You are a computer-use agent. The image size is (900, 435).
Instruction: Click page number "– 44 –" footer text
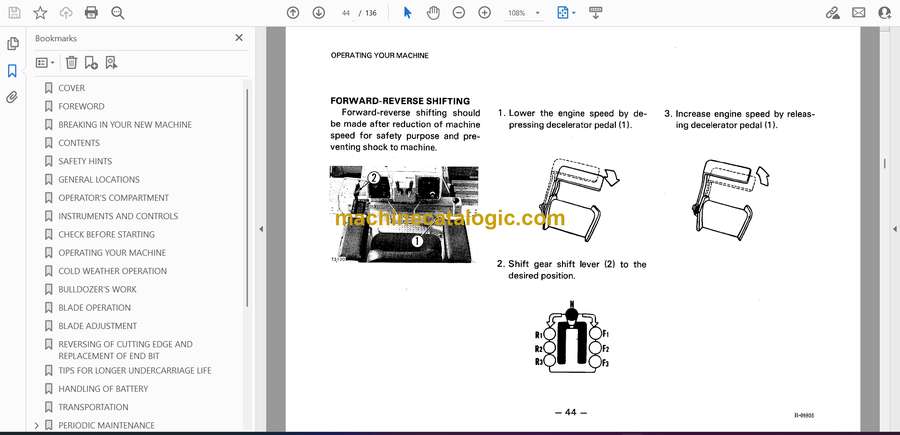pos(571,412)
